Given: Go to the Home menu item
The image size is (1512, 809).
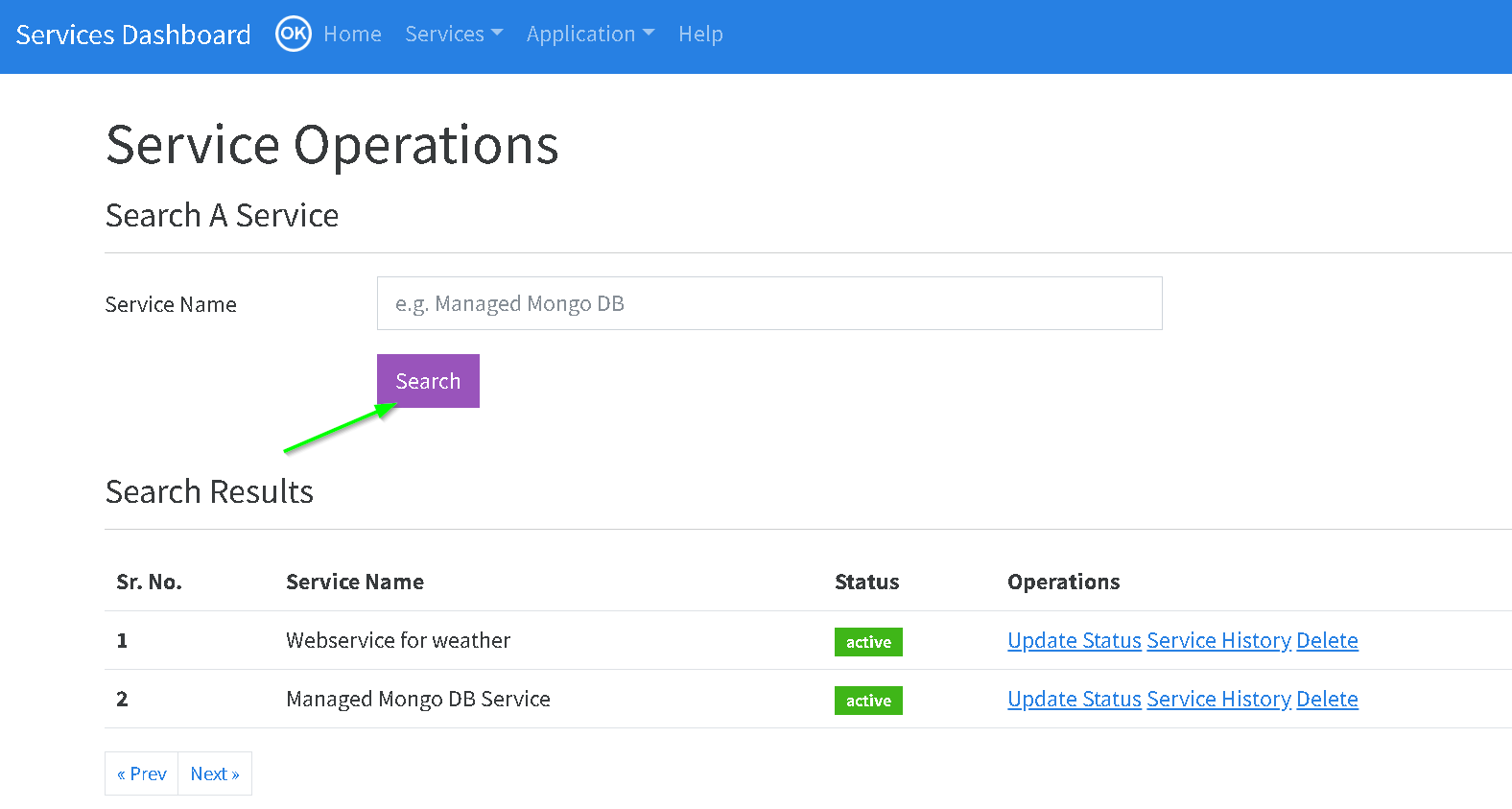Looking at the screenshot, I should coord(352,34).
